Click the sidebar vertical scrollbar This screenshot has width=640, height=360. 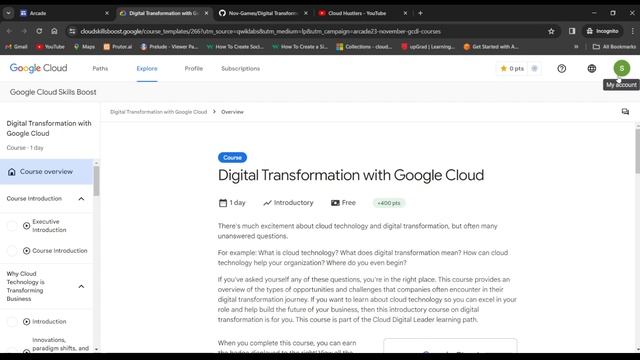click(x=96, y=181)
